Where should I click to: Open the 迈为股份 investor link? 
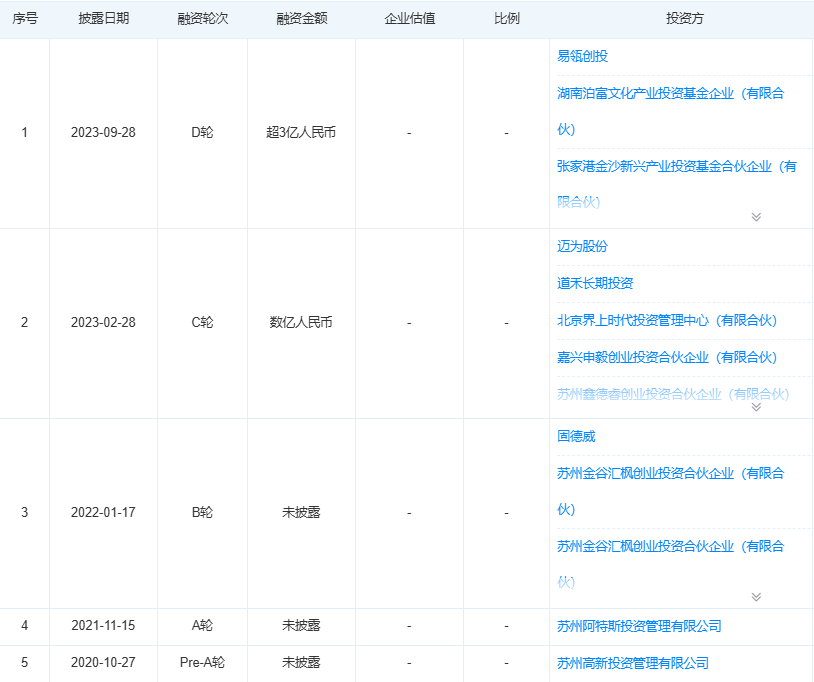point(571,246)
